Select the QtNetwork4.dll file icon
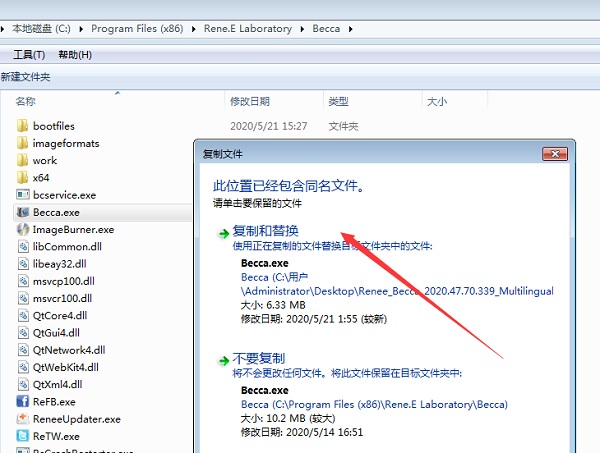 (x=23, y=350)
